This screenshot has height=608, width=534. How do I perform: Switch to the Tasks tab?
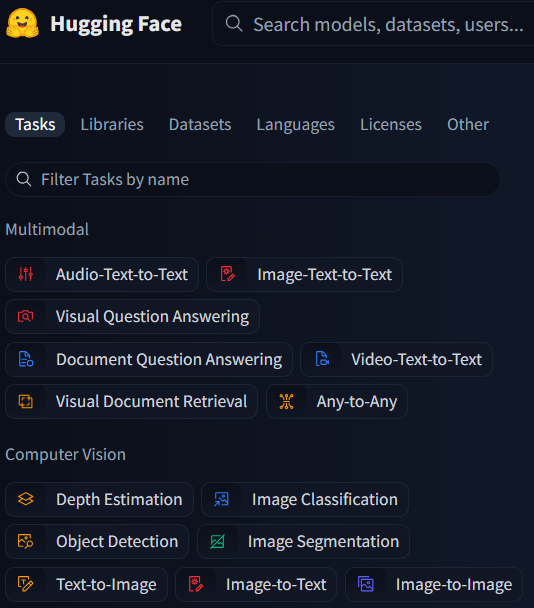pyautogui.click(x=35, y=124)
